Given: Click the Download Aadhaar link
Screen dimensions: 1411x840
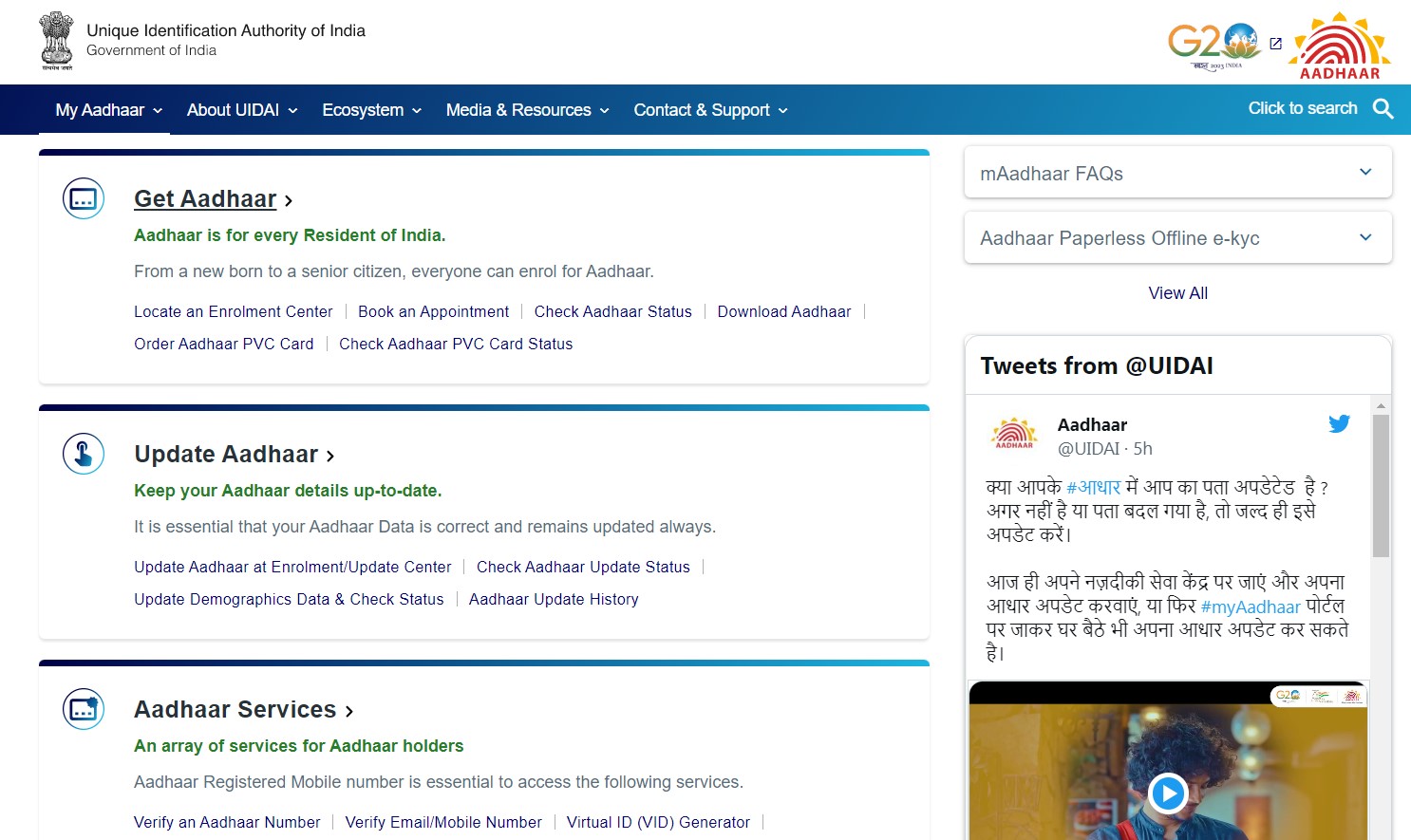Looking at the screenshot, I should 784,311.
